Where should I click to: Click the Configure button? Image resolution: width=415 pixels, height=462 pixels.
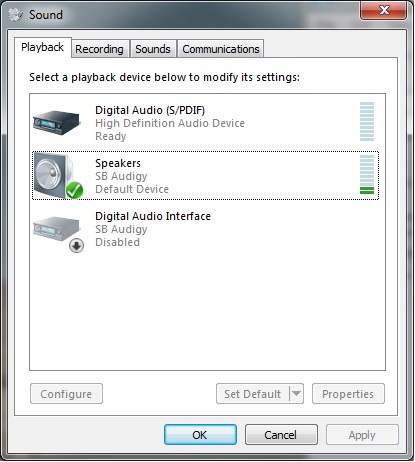click(x=66, y=394)
